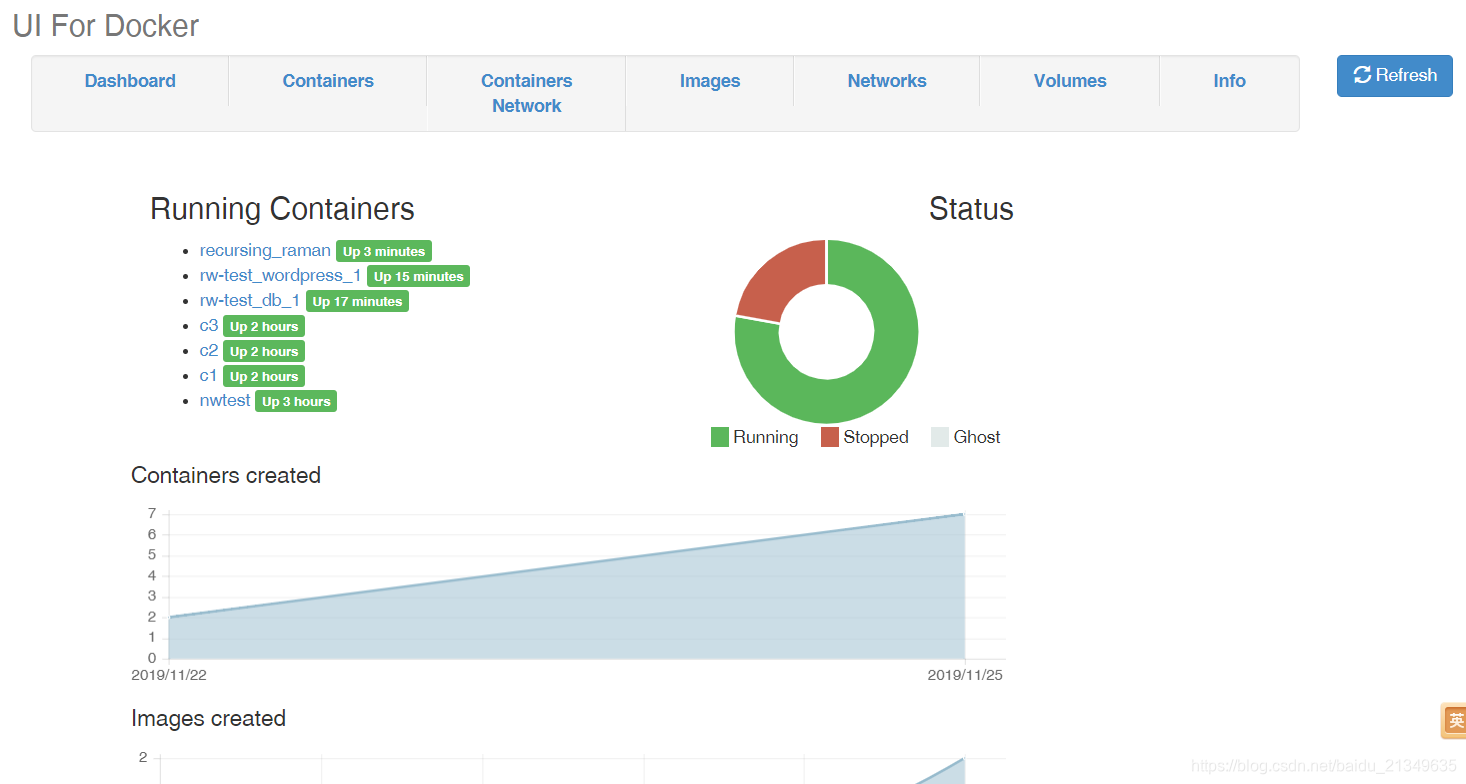Click the Containers created heading
Screen dimensions: 1466x784
click(226, 475)
